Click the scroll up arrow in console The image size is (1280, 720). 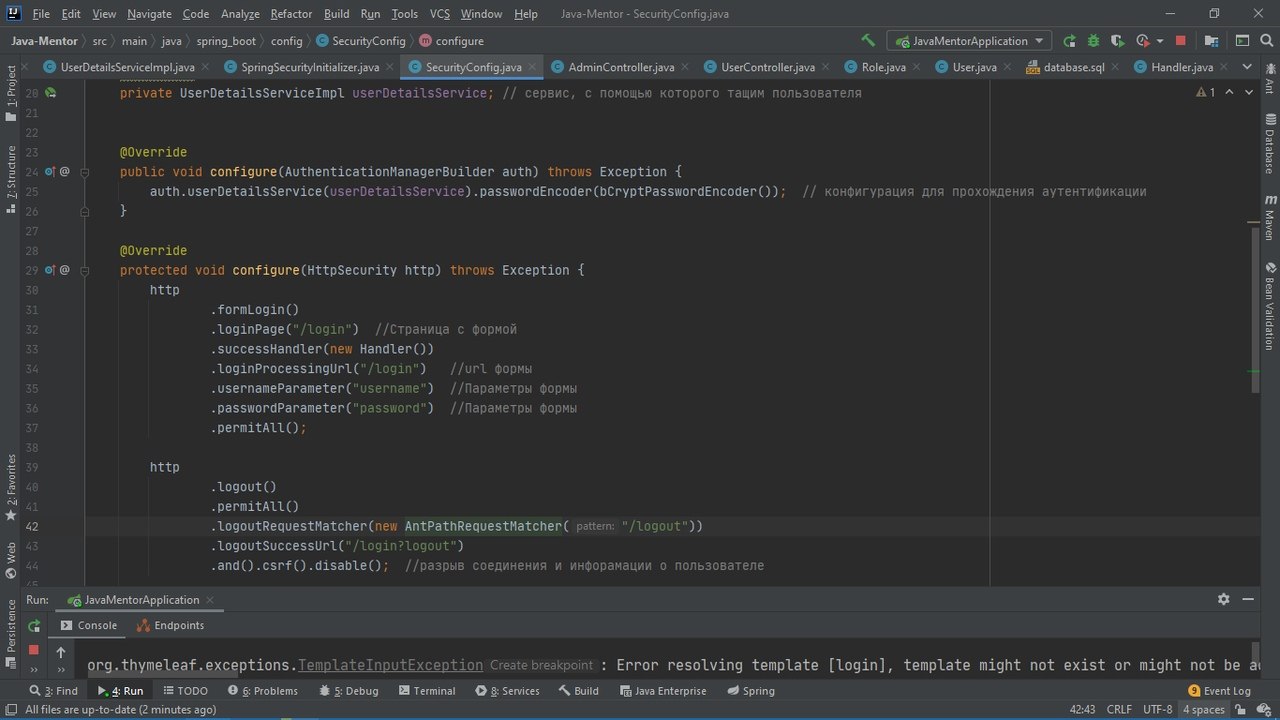(61, 651)
